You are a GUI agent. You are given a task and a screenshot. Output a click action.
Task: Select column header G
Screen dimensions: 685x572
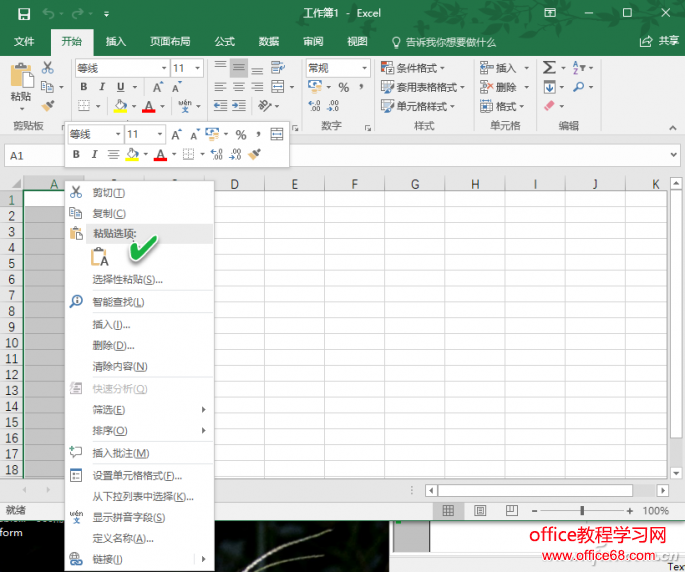coord(415,184)
